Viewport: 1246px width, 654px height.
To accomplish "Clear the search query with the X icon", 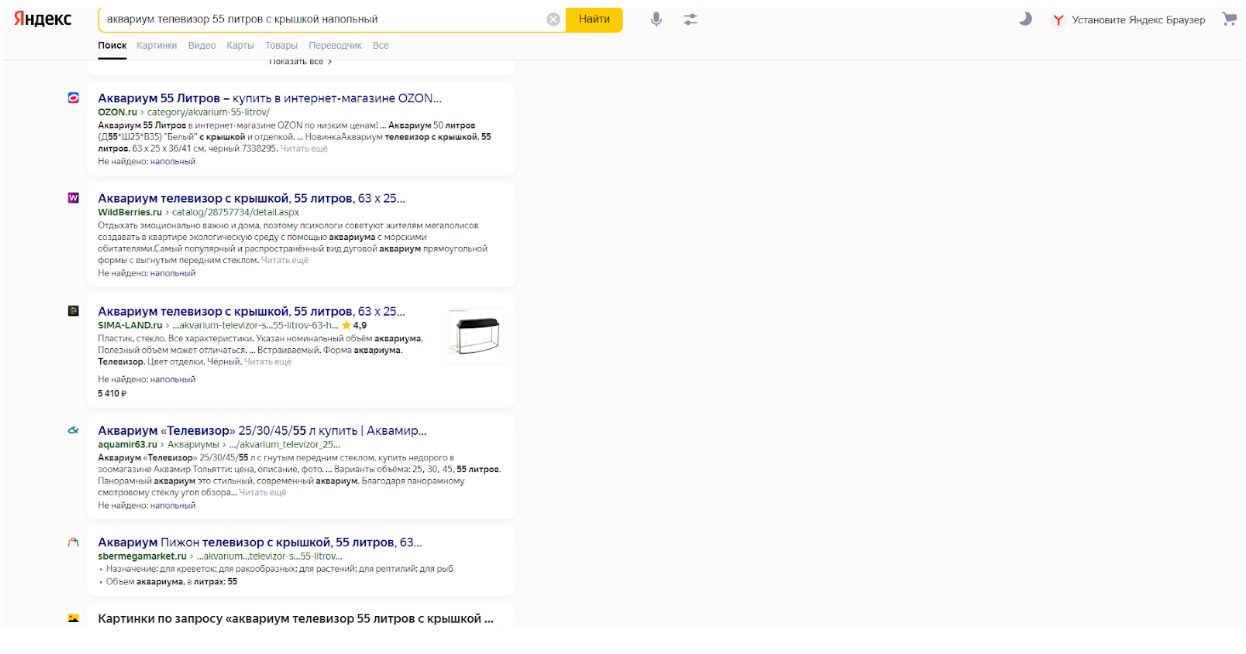I will pos(553,19).
